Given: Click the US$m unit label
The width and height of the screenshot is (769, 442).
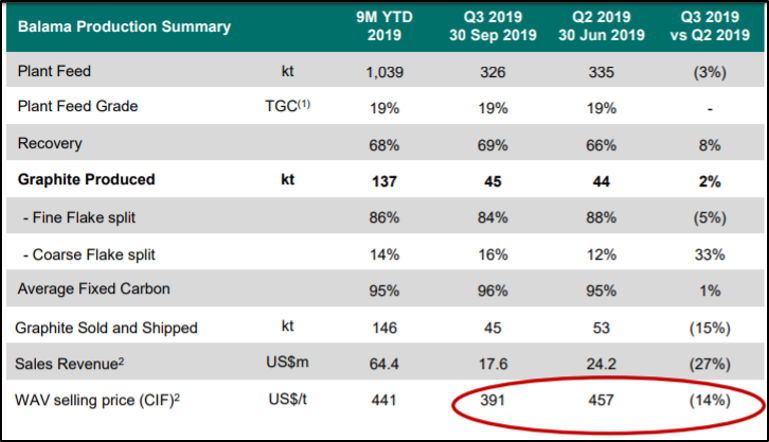Looking at the screenshot, I should (287, 363).
